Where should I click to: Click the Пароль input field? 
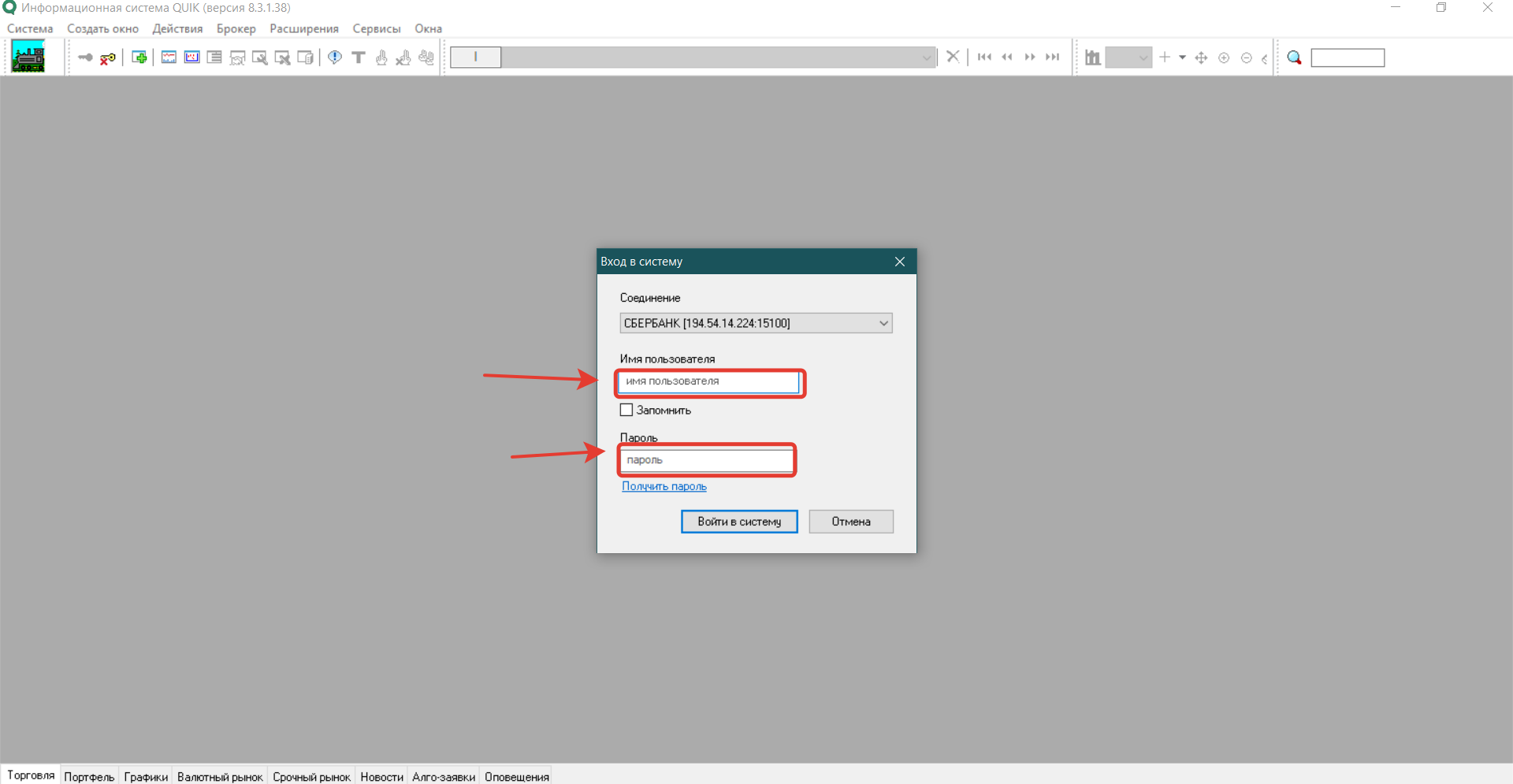click(706, 460)
